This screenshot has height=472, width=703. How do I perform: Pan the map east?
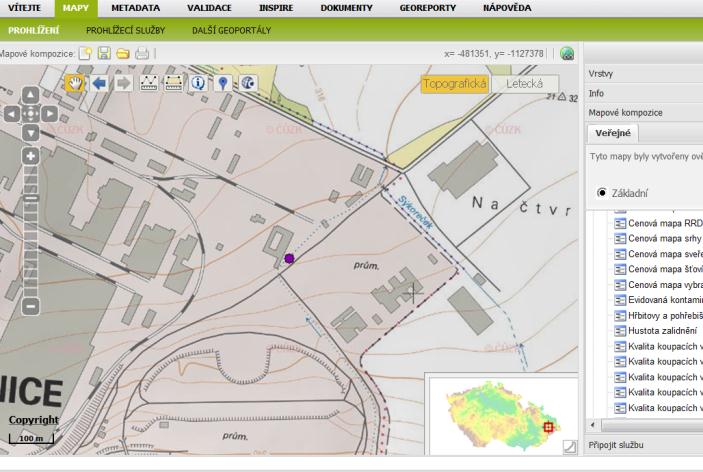pyautogui.click(x=50, y=114)
